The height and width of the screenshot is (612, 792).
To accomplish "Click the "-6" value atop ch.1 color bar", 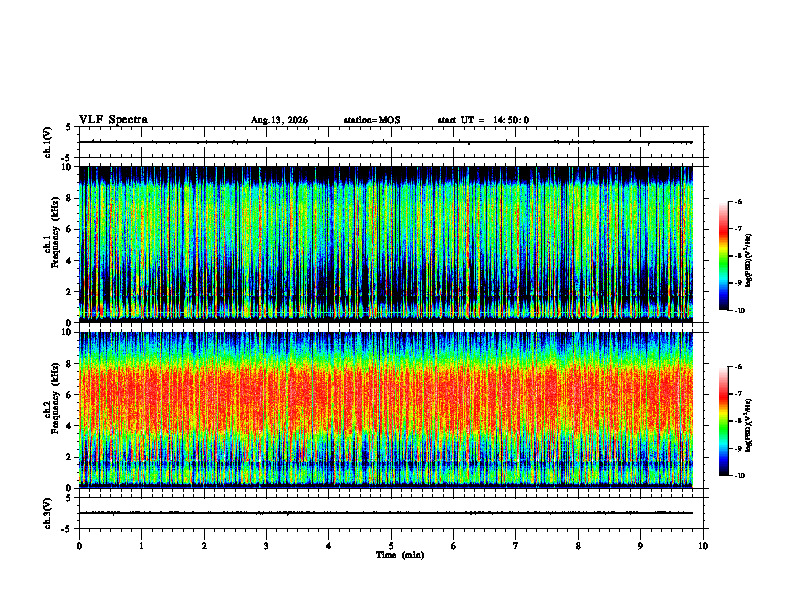I will pos(738,201).
